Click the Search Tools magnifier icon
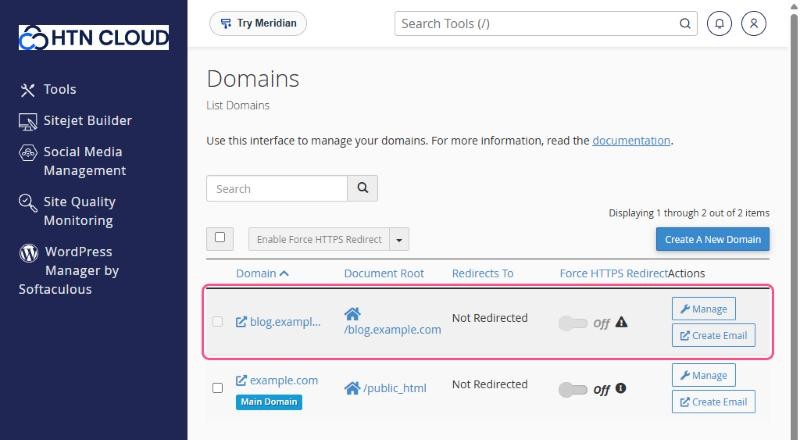800x440 pixels. 685,23
